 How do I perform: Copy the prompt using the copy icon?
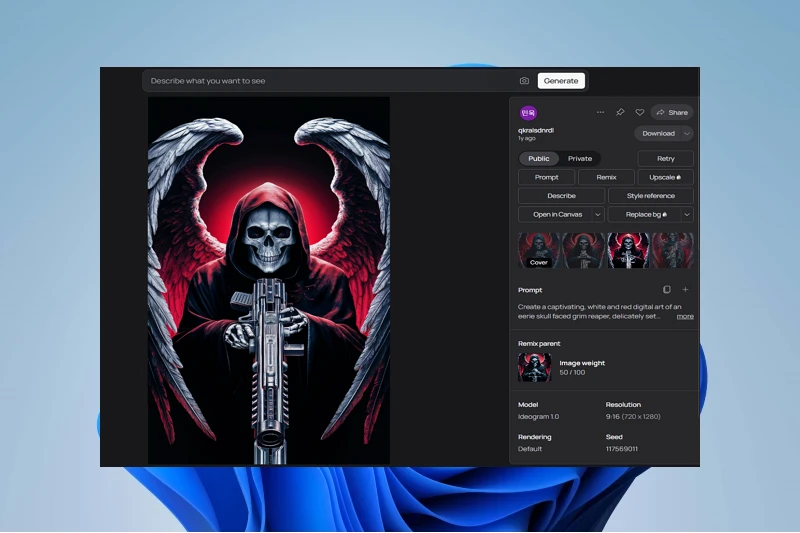click(x=667, y=290)
